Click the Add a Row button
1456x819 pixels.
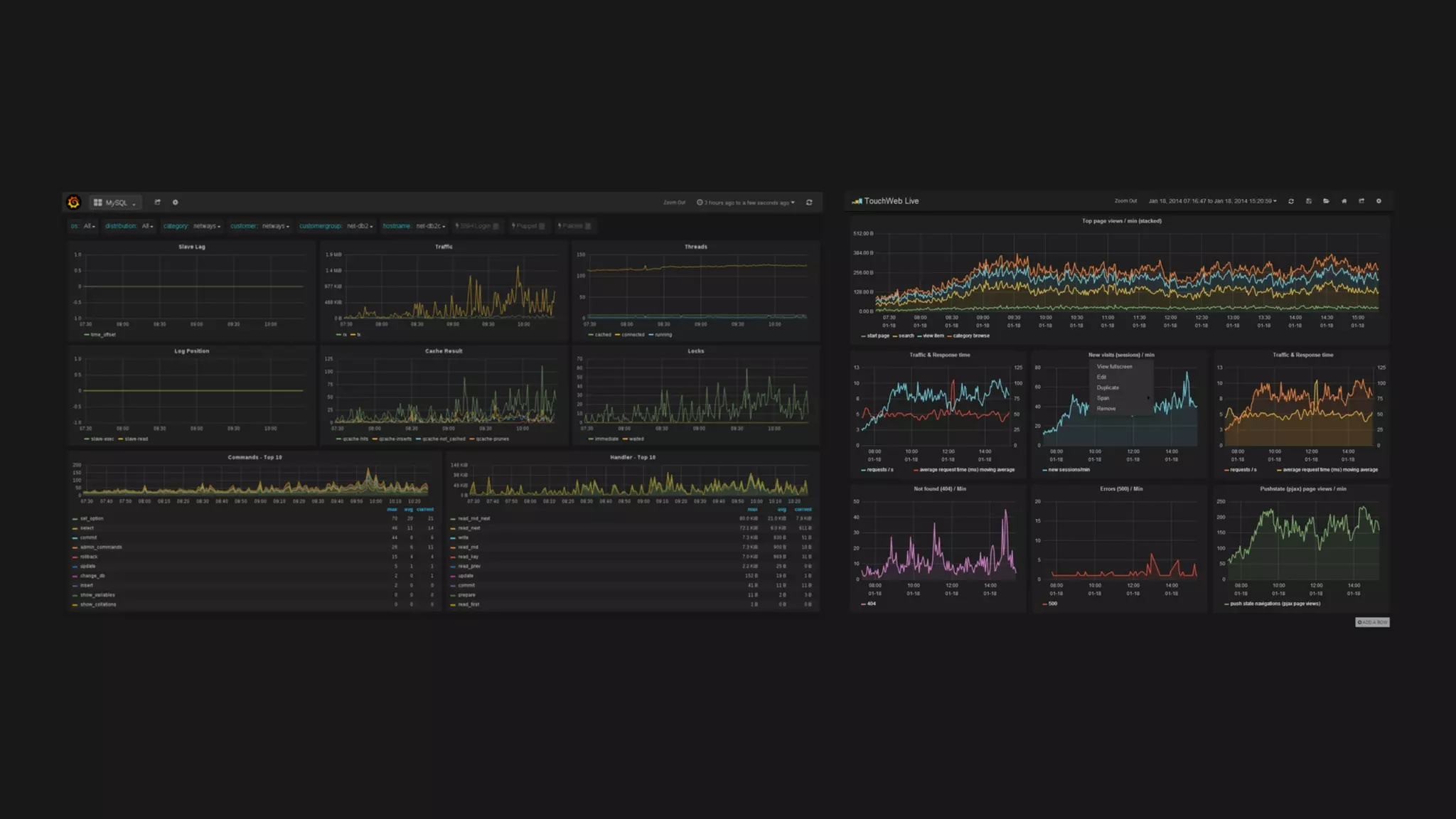(x=1372, y=622)
